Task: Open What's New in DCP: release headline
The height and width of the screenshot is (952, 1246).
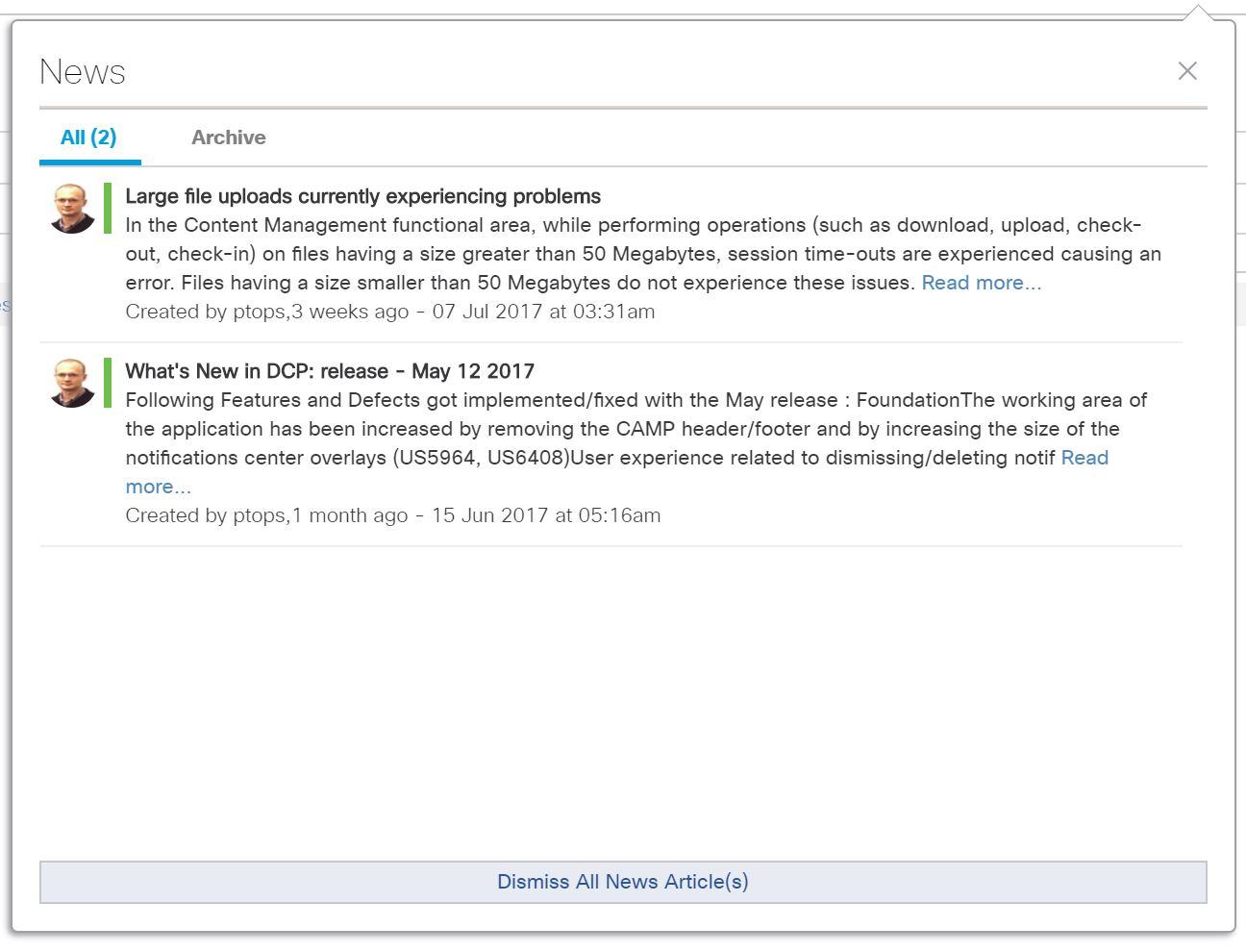Action: coord(330,371)
